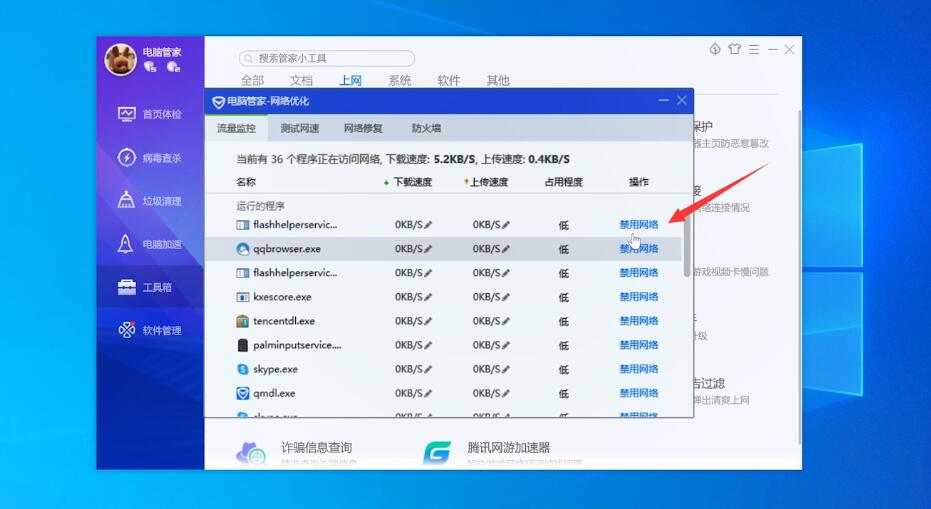Edit download speed limit for skype.exe
Viewport: 931px width, 509px height.
(x=428, y=369)
